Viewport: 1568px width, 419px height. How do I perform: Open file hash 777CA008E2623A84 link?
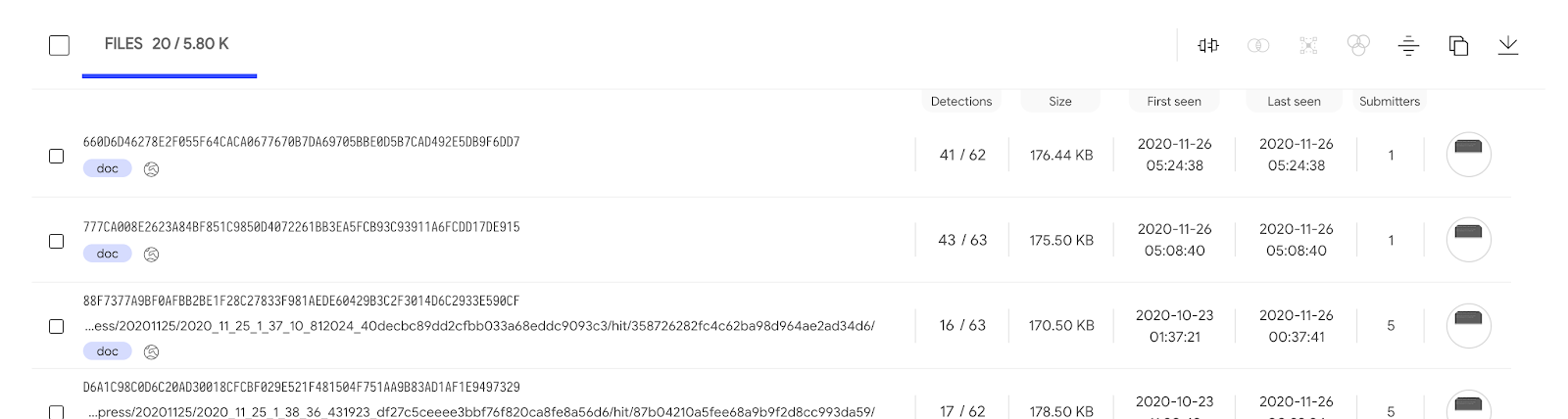[x=302, y=227]
